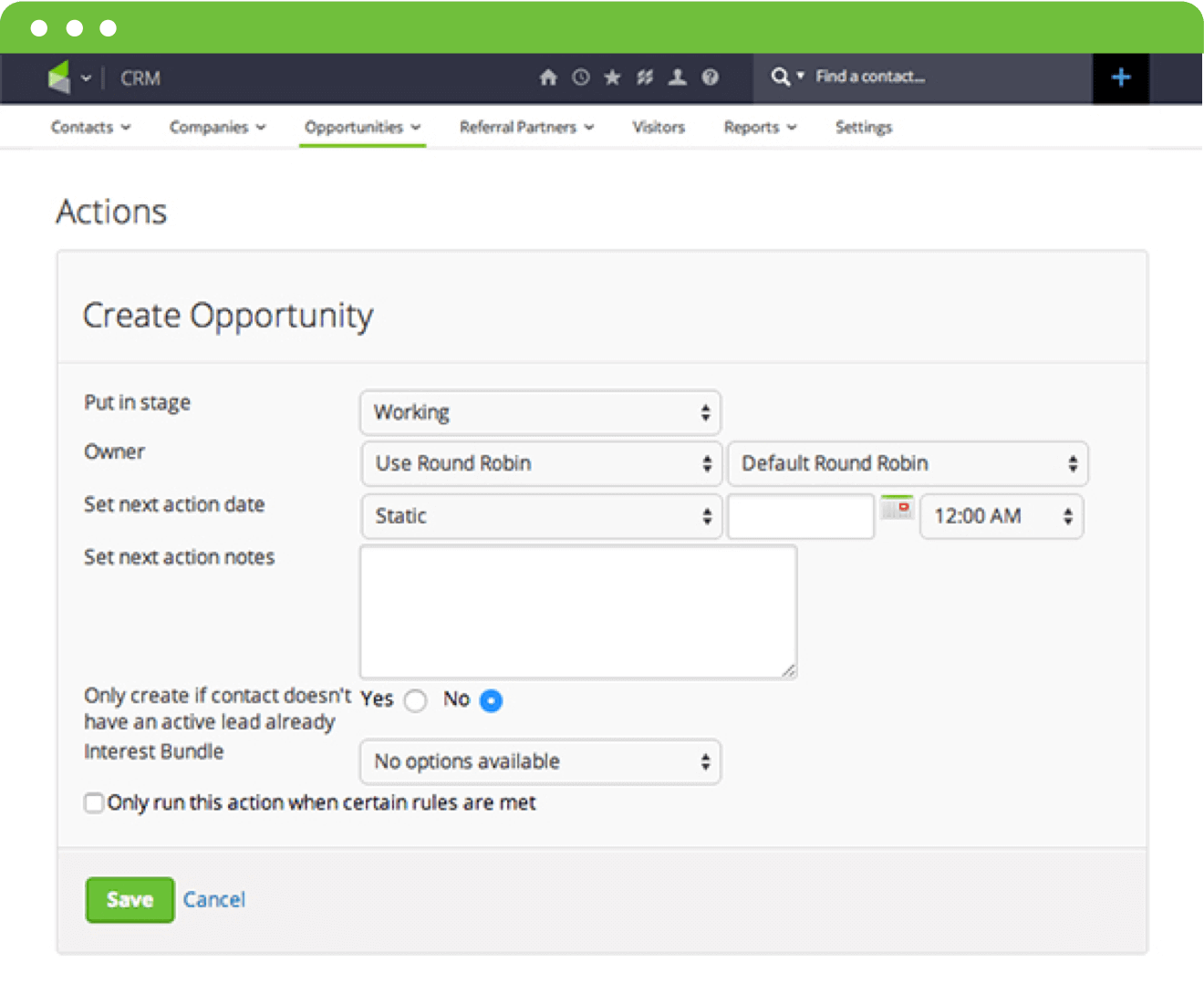Click the favorites star icon
Image resolution: width=1204 pixels, height=983 pixels.
click(x=612, y=78)
